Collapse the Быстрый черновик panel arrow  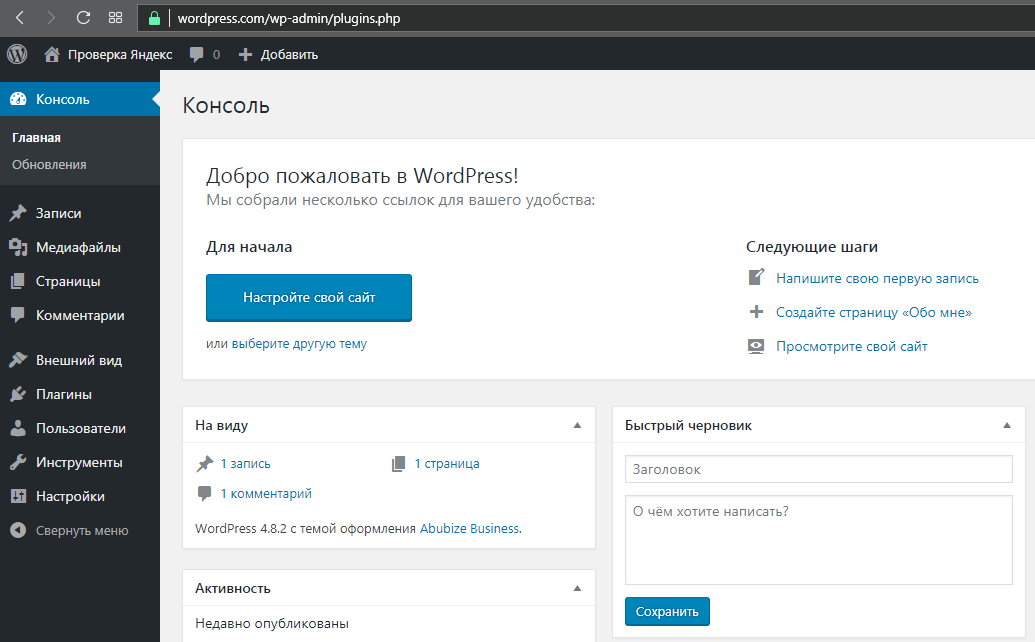click(1007, 425)
